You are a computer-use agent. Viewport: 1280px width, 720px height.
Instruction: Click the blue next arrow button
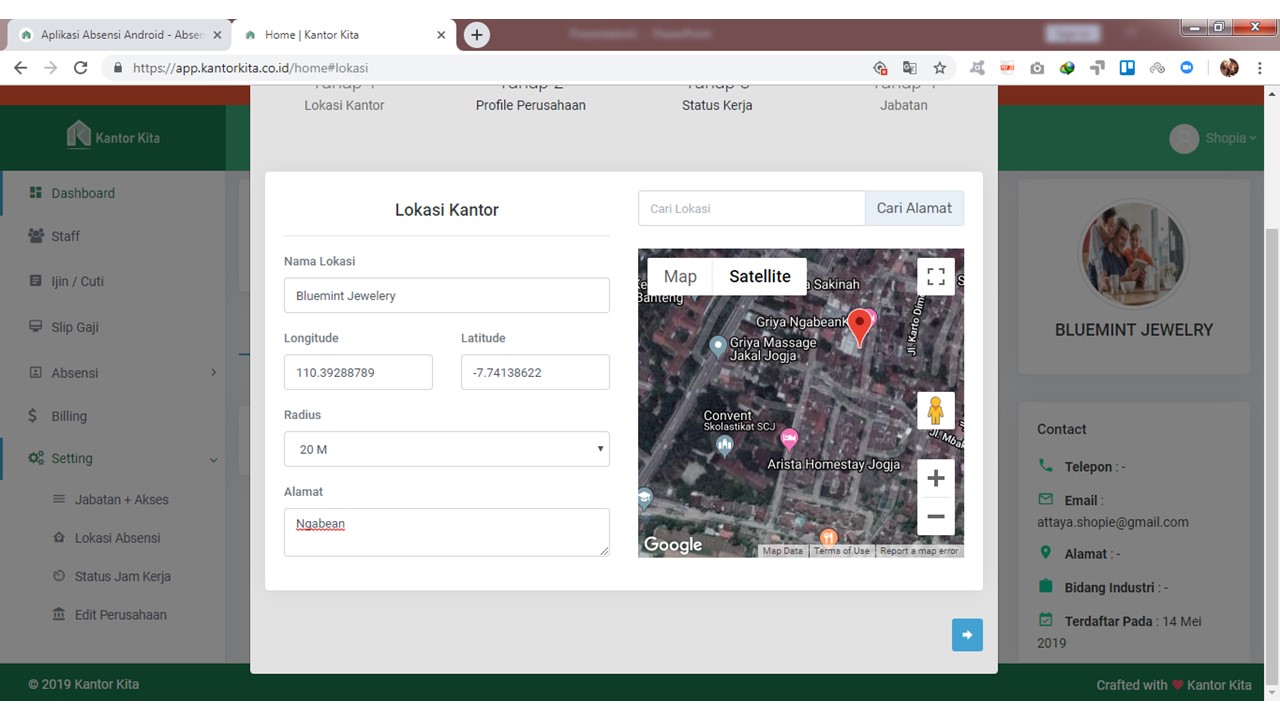pos(967,635)
